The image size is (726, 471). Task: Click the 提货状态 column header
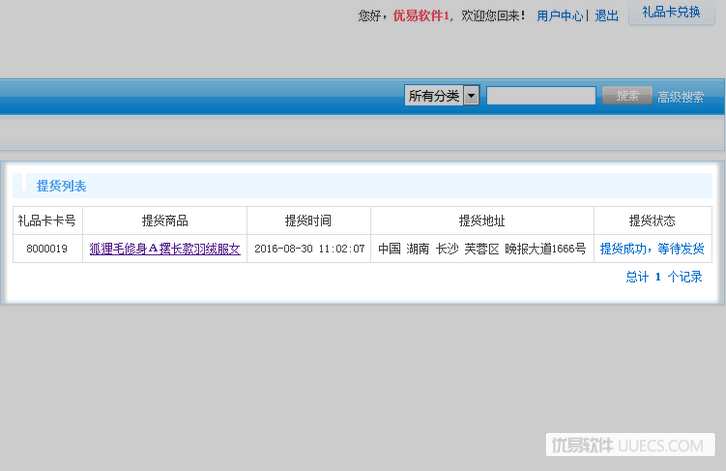[652, 221]
